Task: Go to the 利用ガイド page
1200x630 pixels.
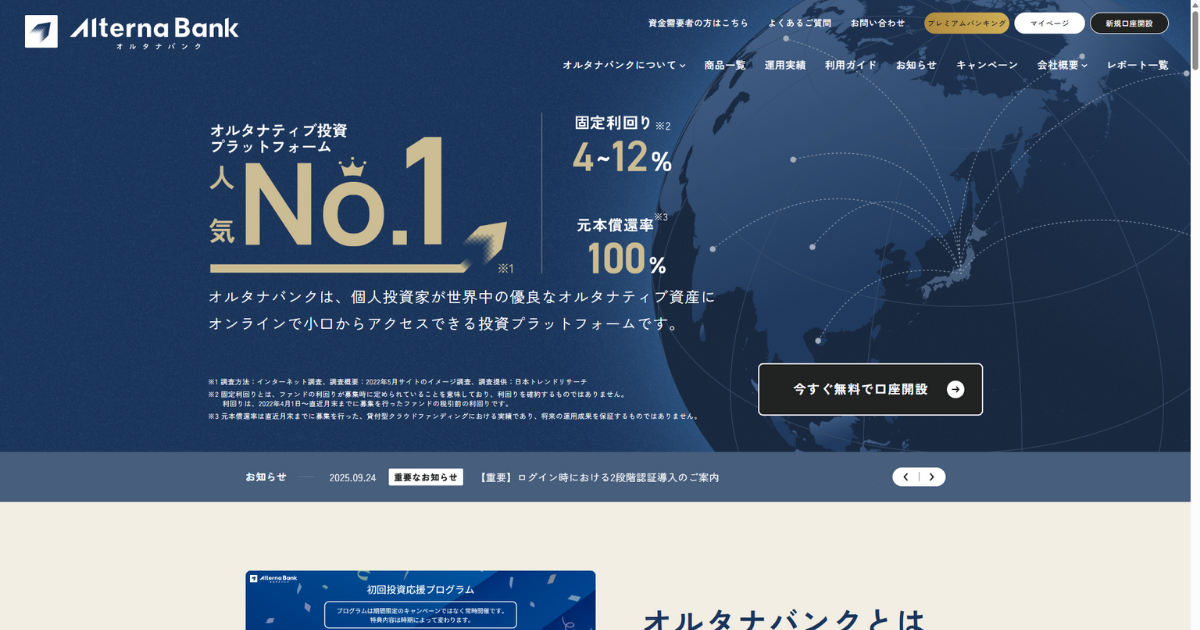Action: (850, 65)
